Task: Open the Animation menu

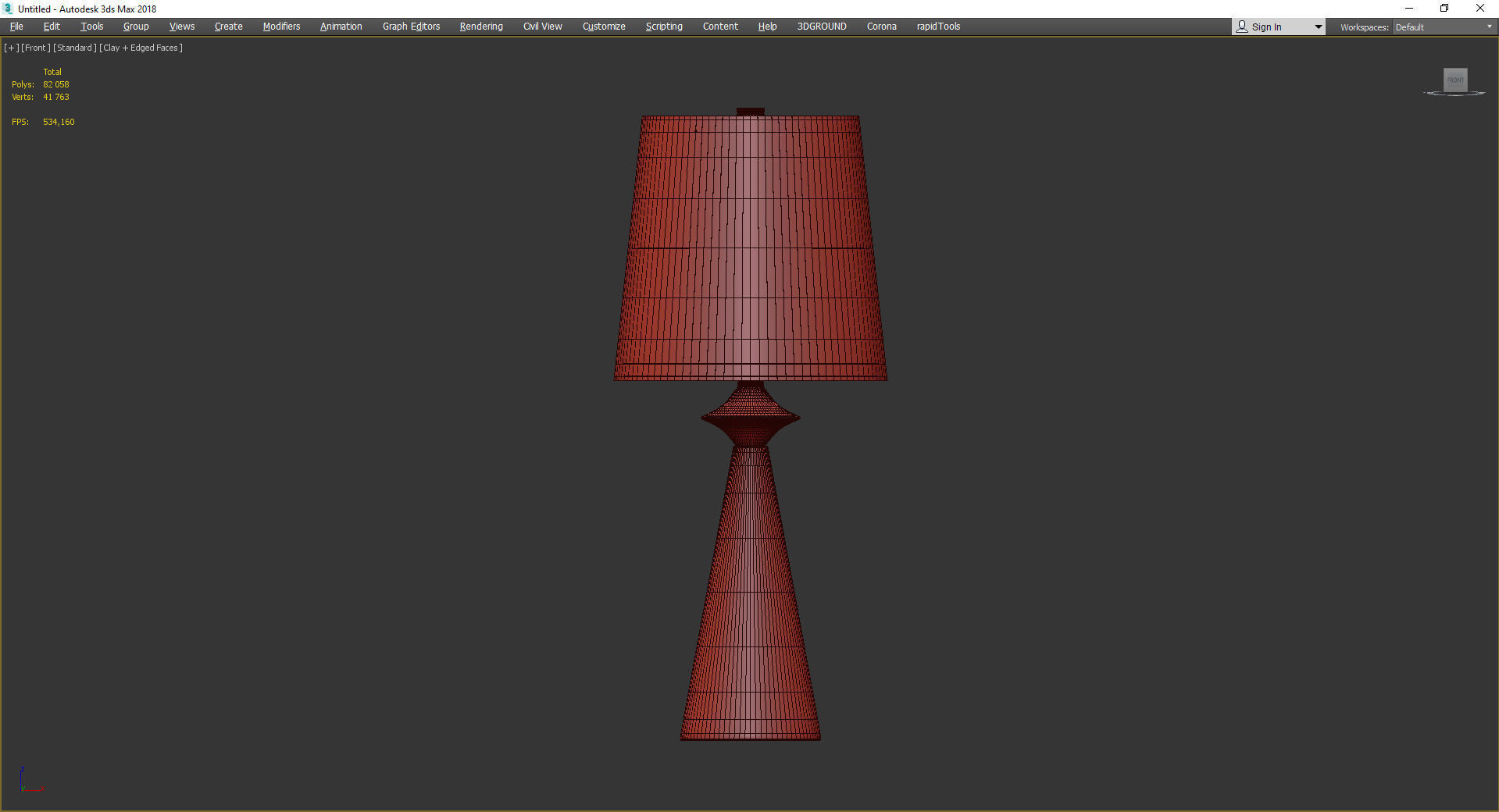Action: (341, 27)
